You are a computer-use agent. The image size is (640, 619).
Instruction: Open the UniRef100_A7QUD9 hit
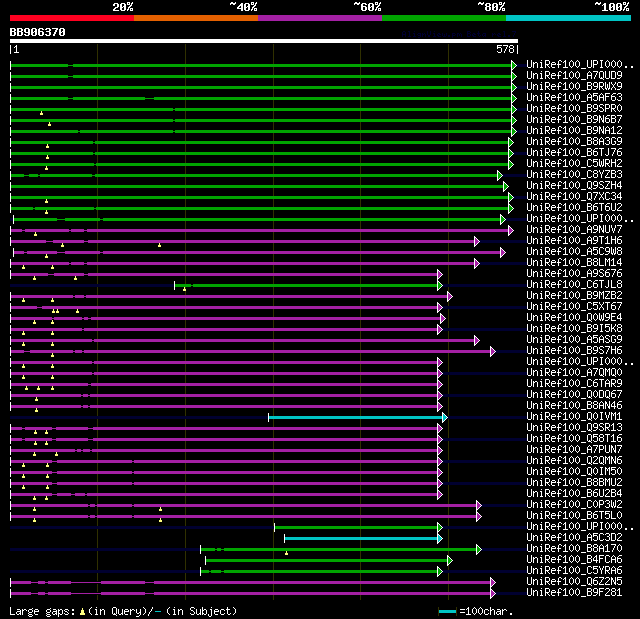[574, 75]
